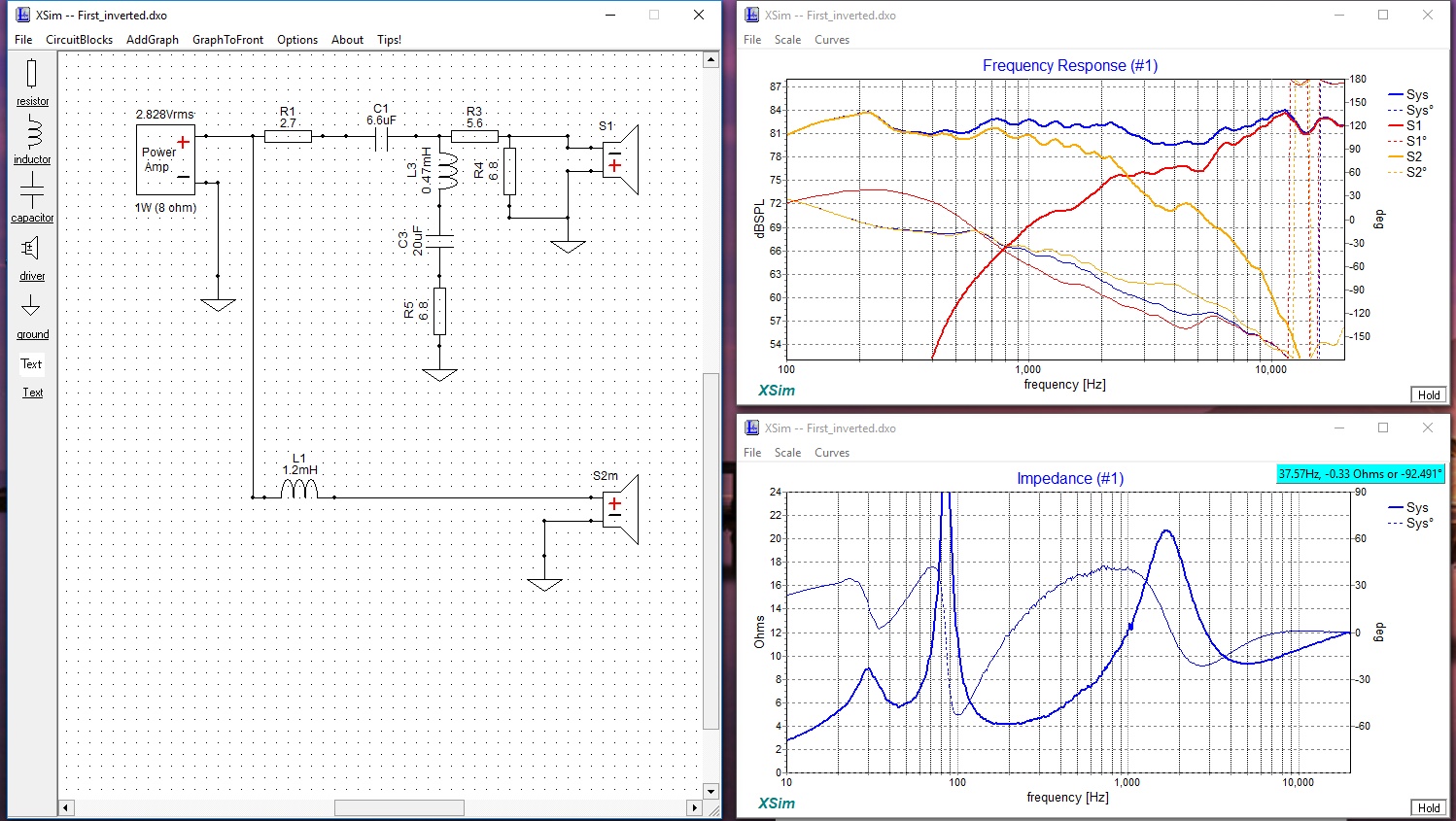Select resistor R4 6.8 in schematic

click(509, 171)
